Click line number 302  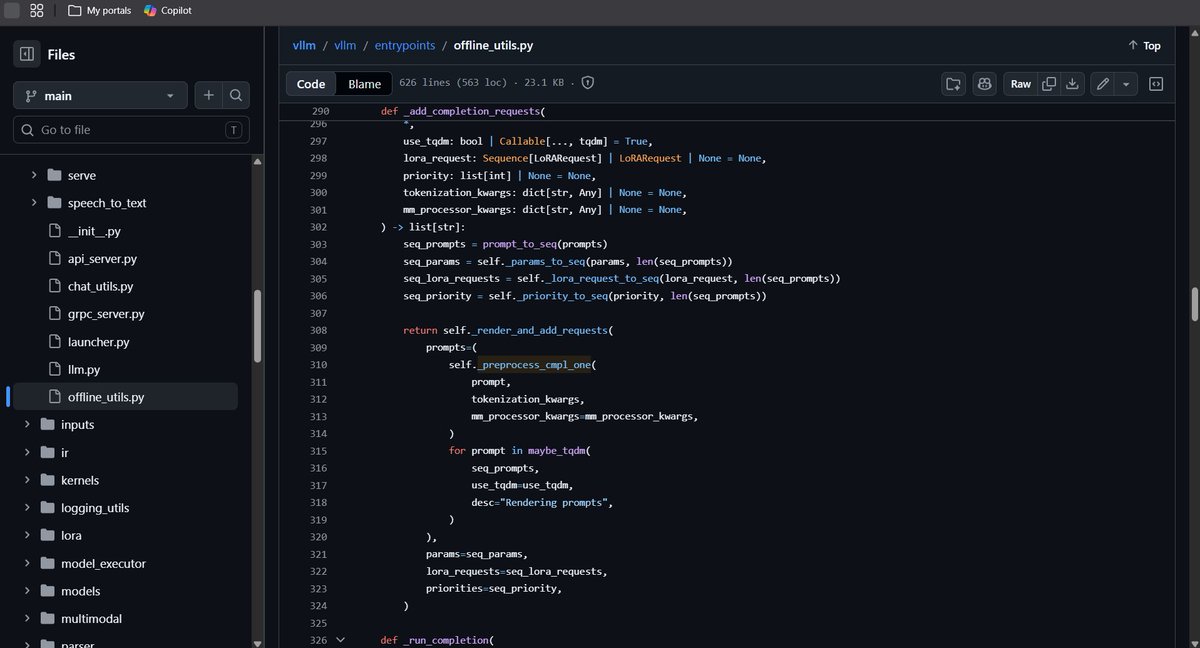319,227
